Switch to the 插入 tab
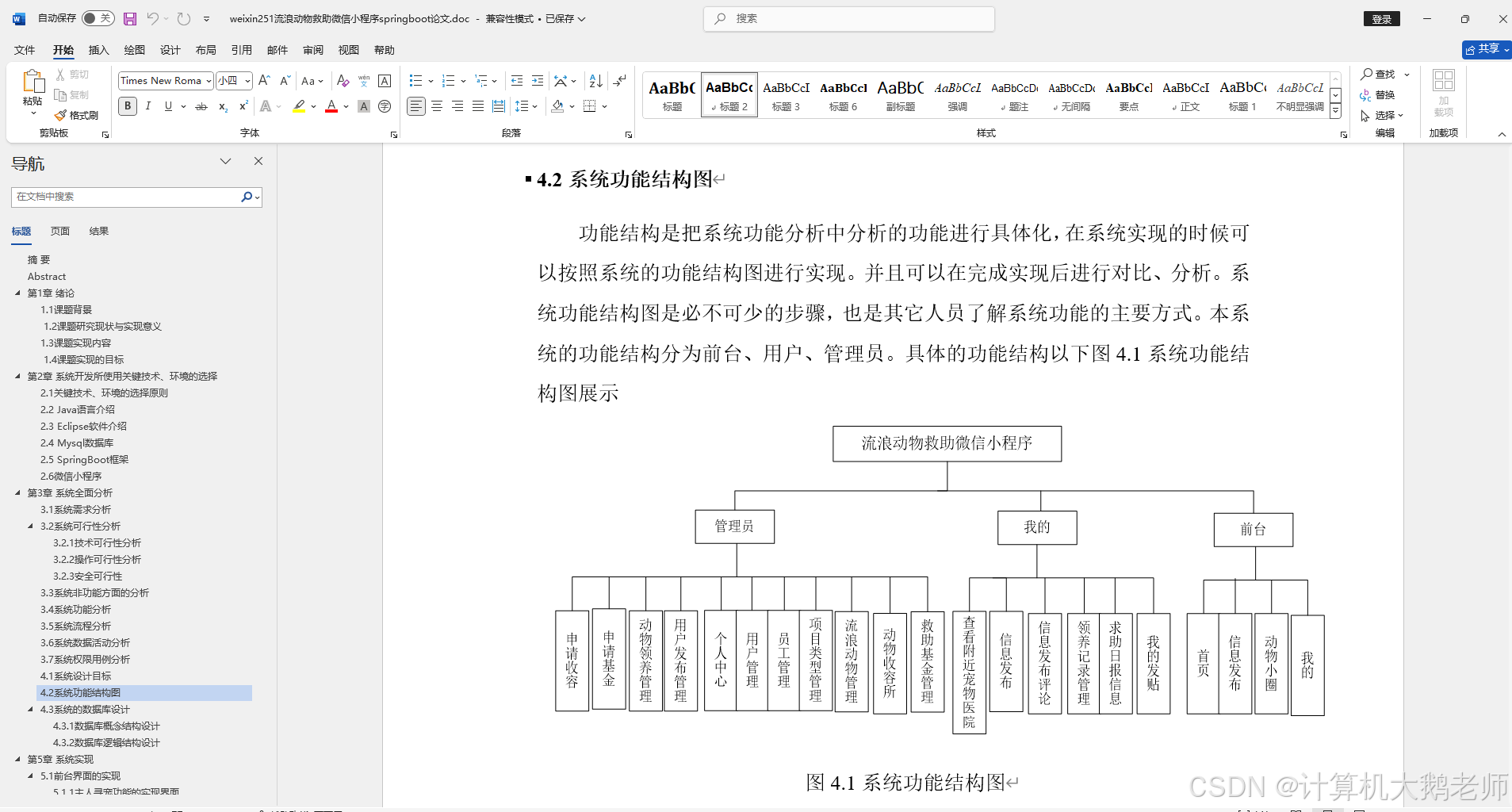 (x=98, y=50)
